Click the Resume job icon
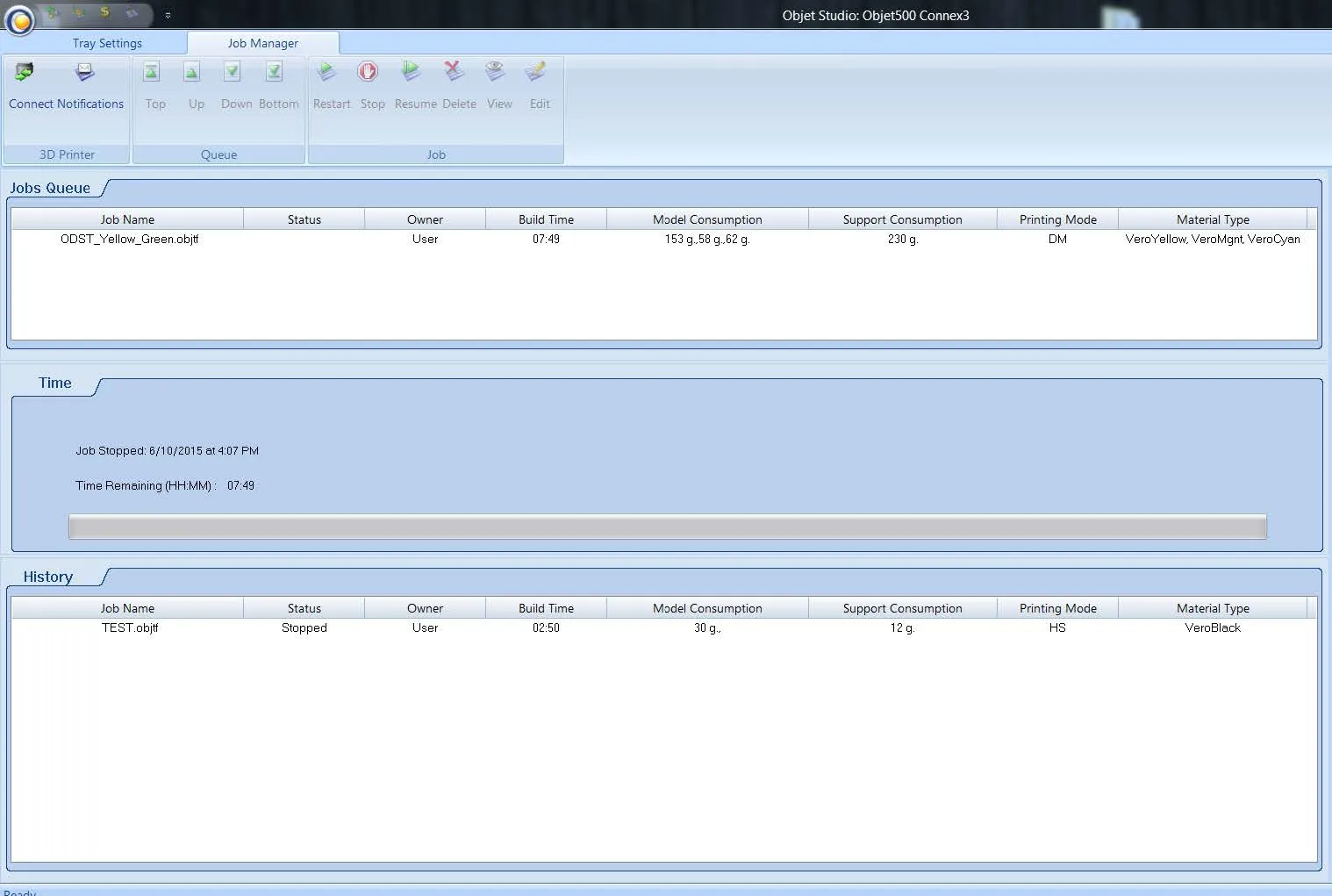The image size is (1332, 896). [x=411, y=71]
